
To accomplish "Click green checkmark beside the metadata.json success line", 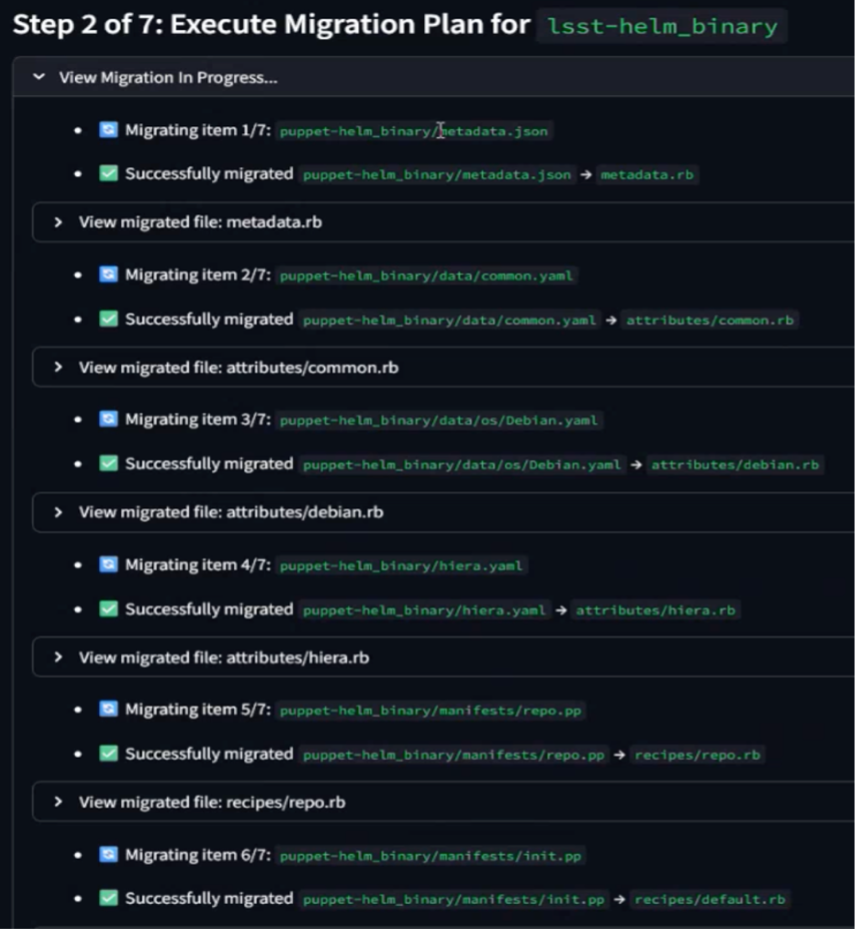I will tap(108, 173).
